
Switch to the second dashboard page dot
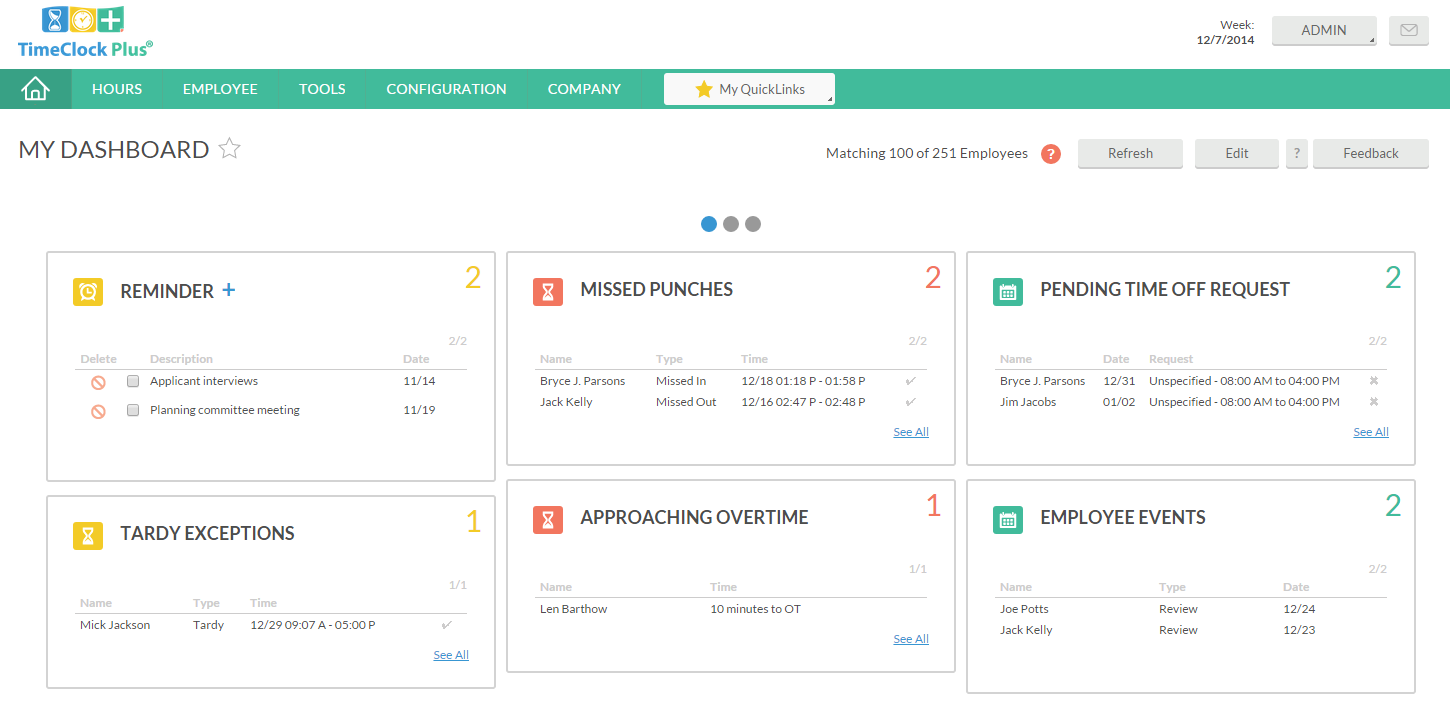pos(731,224)
